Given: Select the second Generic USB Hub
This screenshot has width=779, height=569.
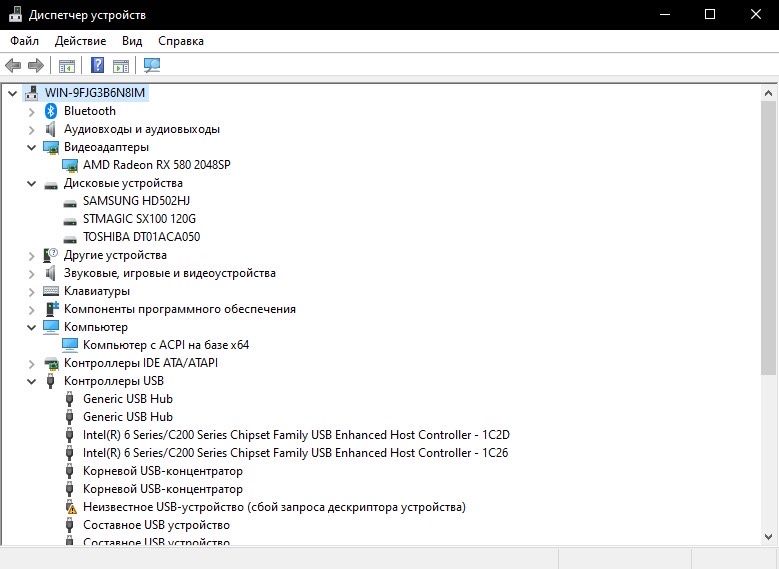Looking at the screenshot, I should click(128, 416).
